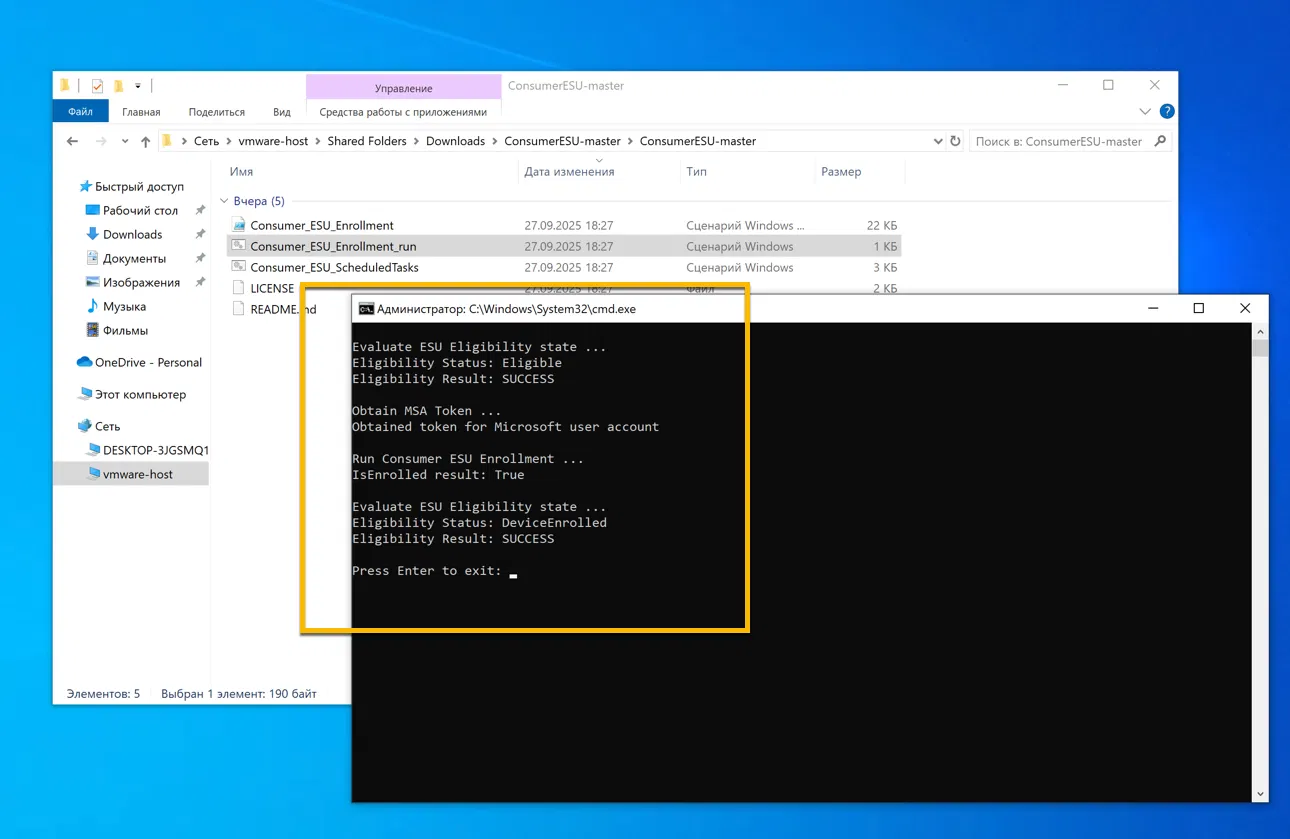Click the scroll-up arrow in the cmd window
This screenshot has height=839, width=1290.
[x=1260, y=332]
